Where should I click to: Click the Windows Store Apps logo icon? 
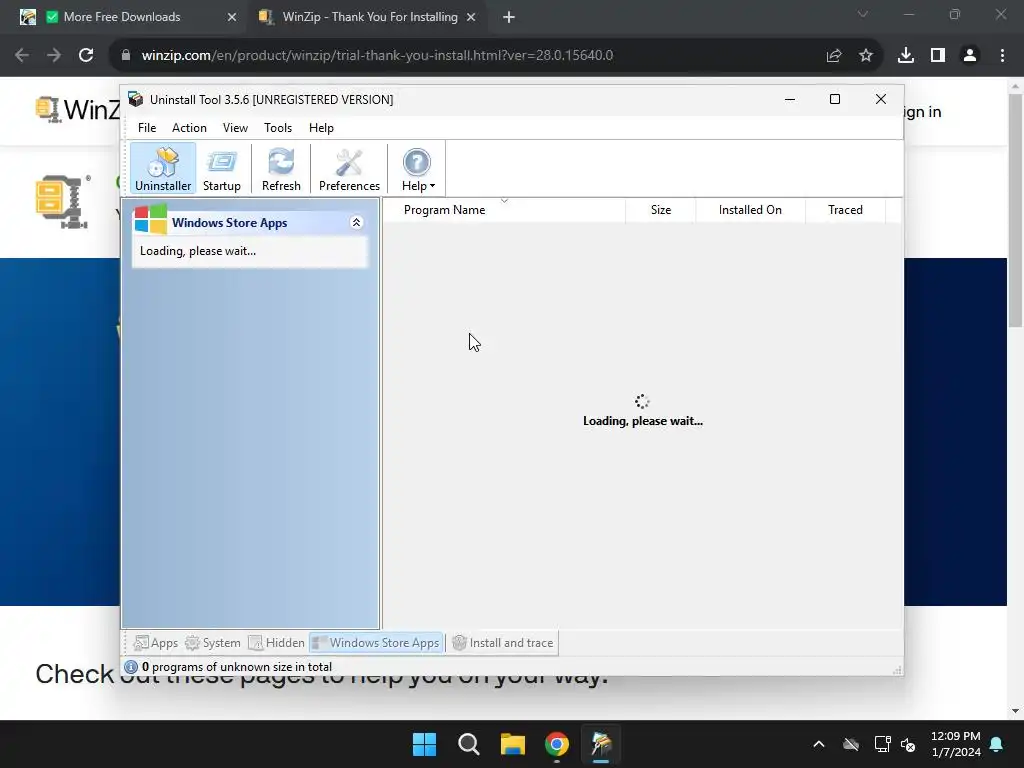pos(150,219)
